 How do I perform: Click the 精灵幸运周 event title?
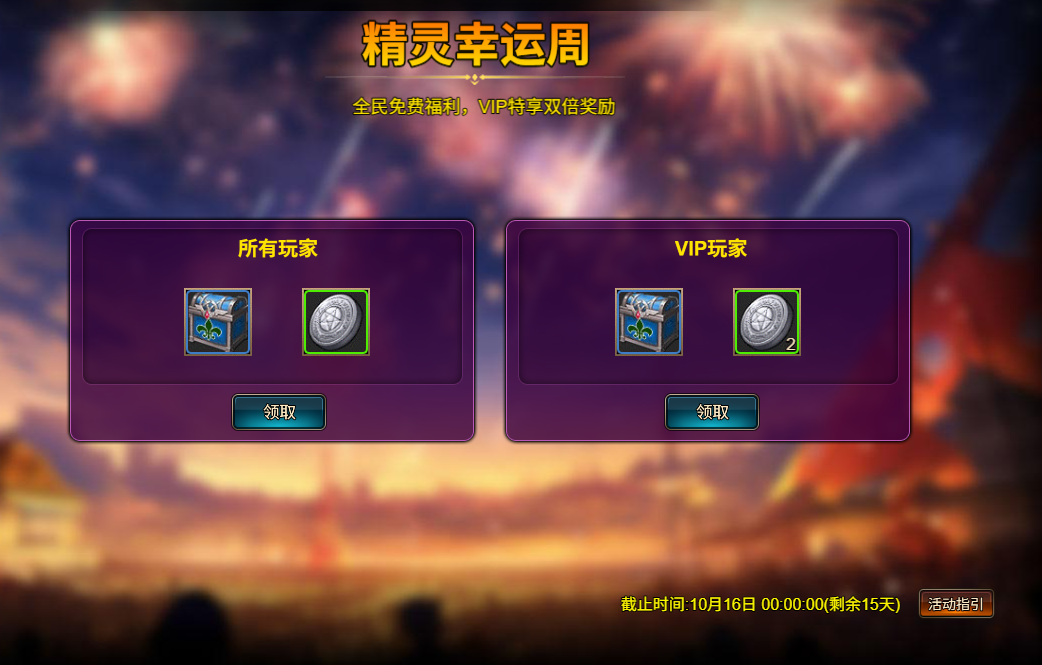[x=476, y=45]
